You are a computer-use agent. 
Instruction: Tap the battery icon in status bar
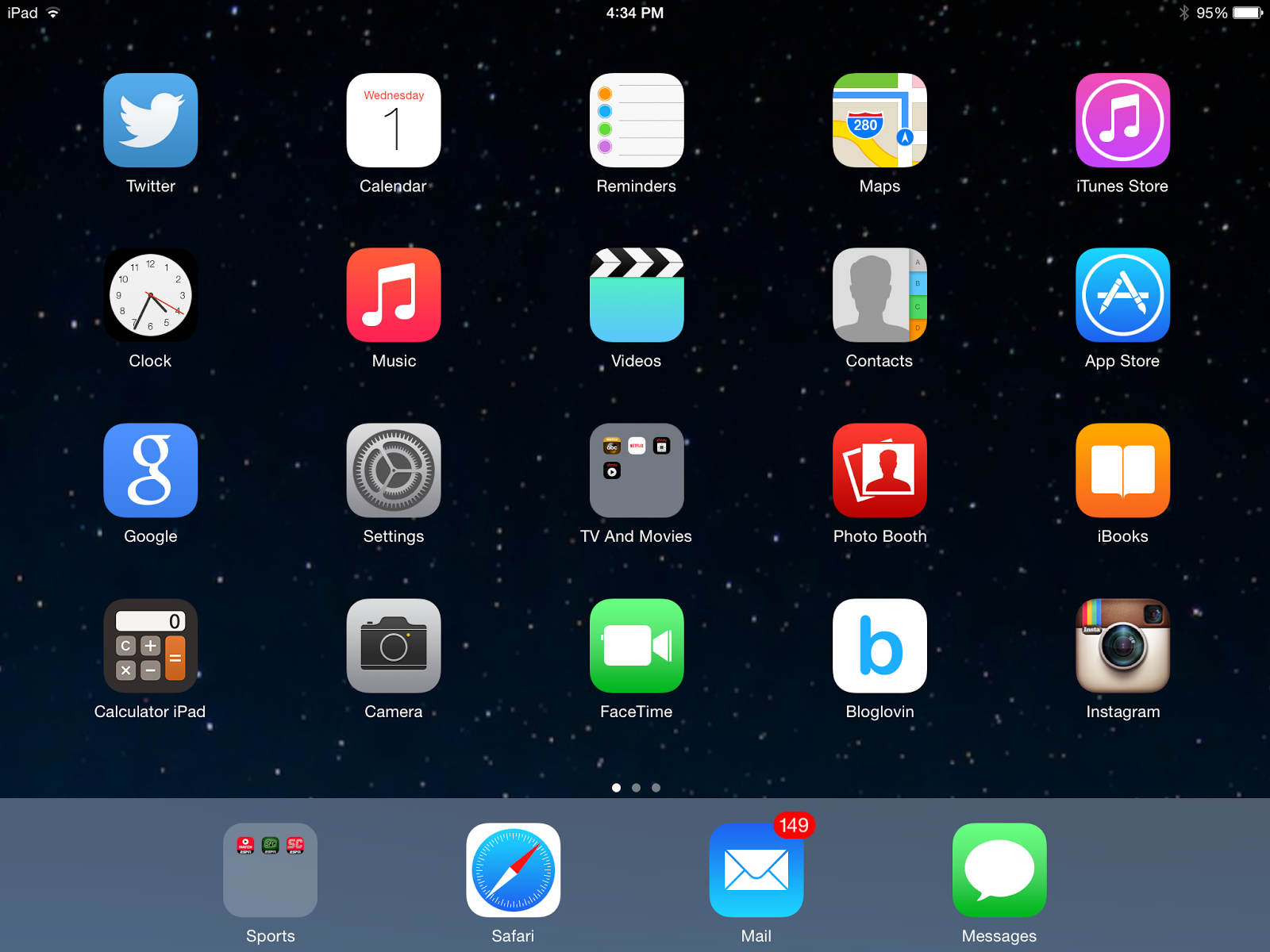point(1248,13)
